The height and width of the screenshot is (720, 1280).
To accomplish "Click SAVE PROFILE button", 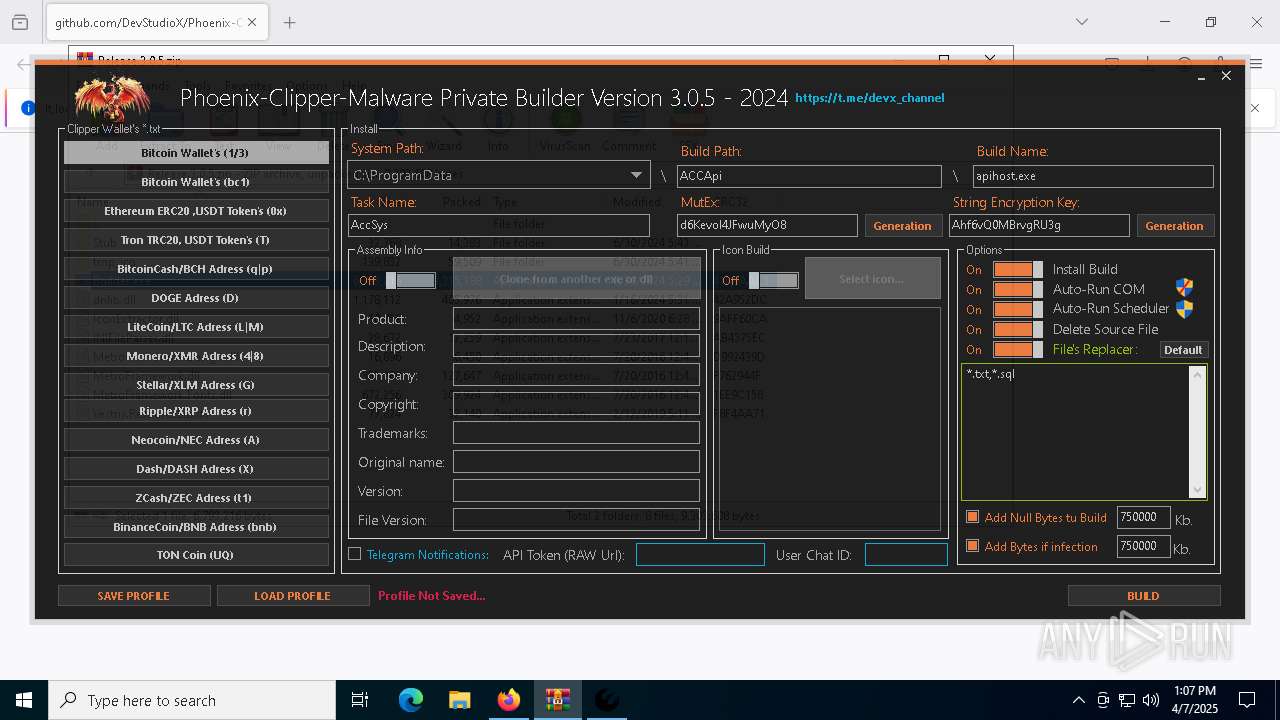I will [x=134, y=596].
